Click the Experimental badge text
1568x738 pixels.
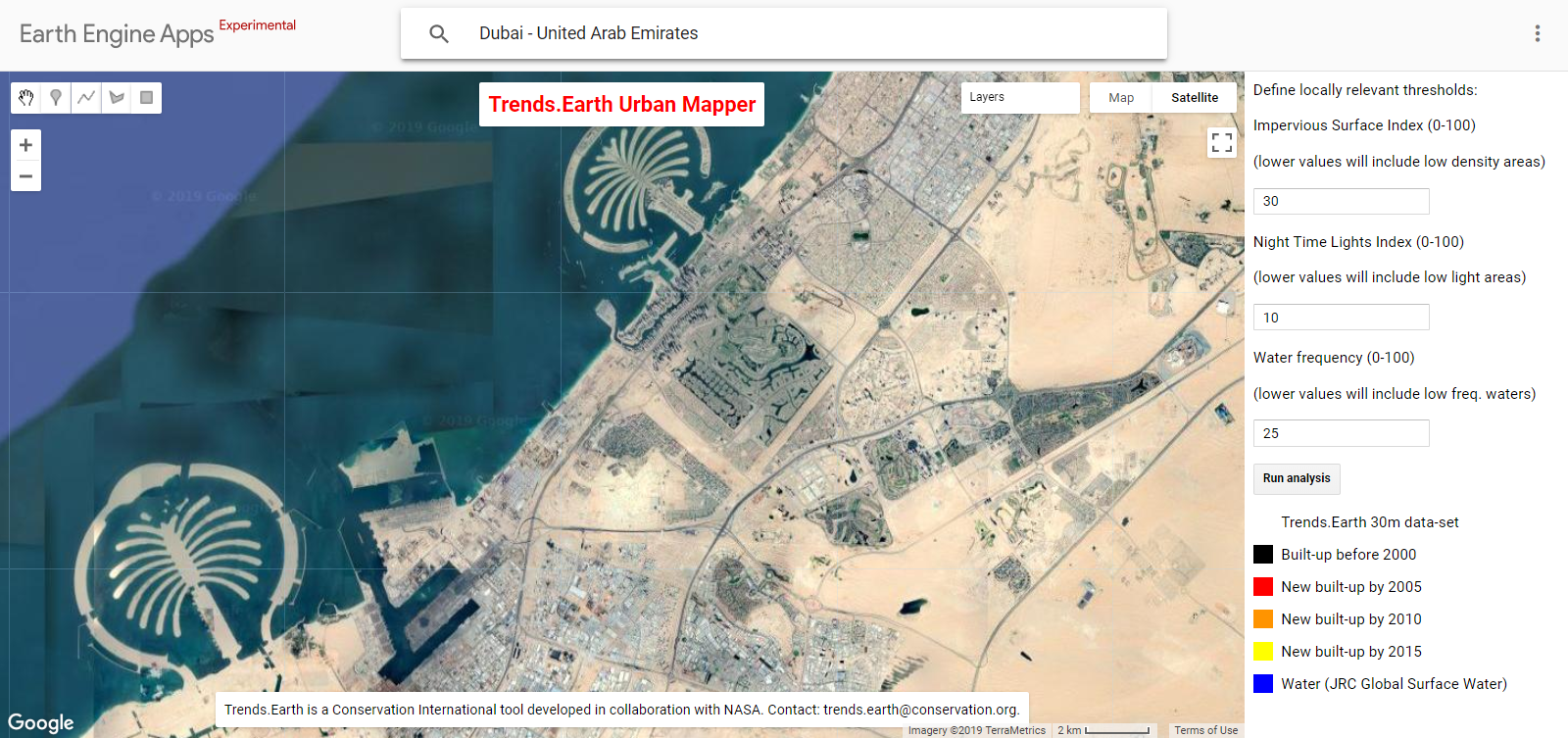[x=257, y=25]
